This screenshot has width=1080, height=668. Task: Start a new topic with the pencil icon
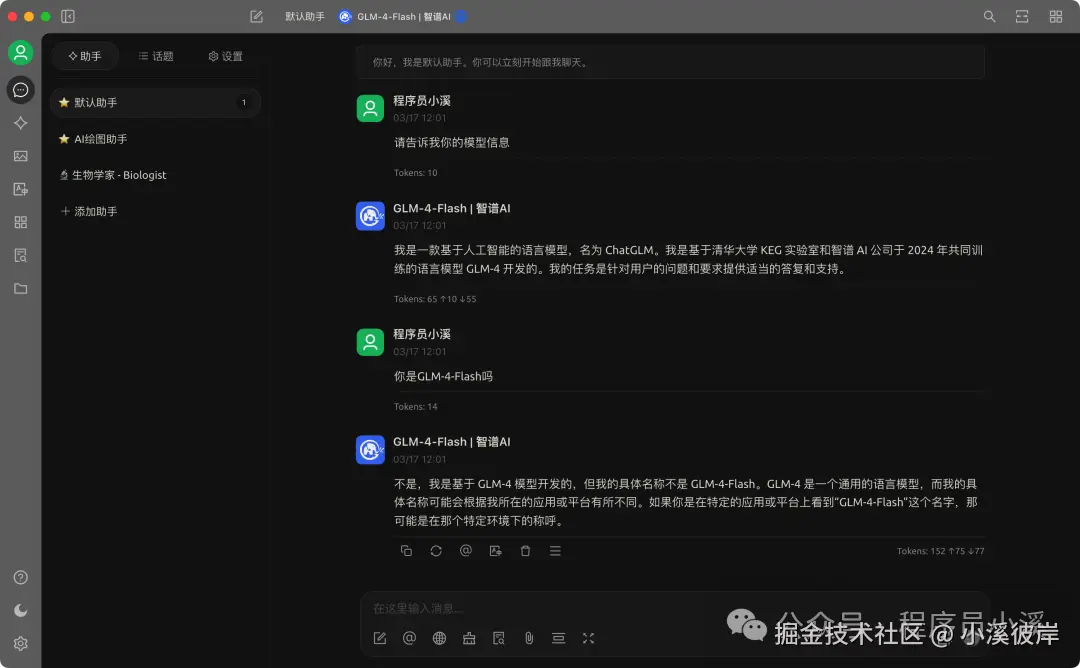(379, 638)
